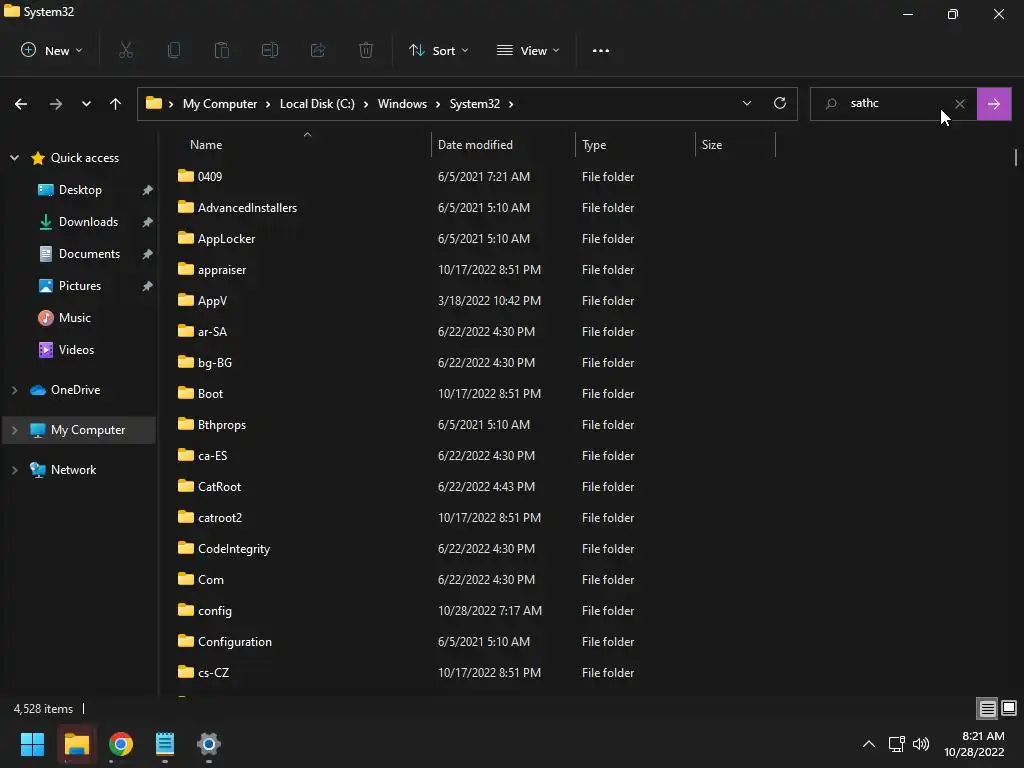Click the Delete trash can icon
1024x768 pixels.
click(x=366, y=50)
